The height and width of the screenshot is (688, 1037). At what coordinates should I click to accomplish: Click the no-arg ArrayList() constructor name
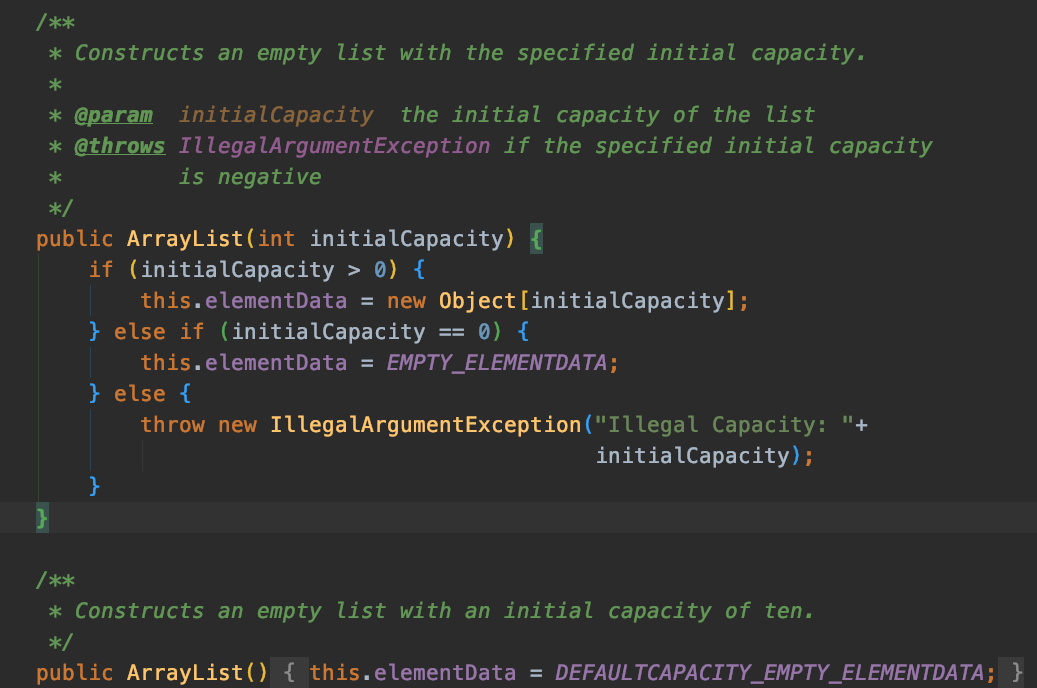(x=185, y=673)
